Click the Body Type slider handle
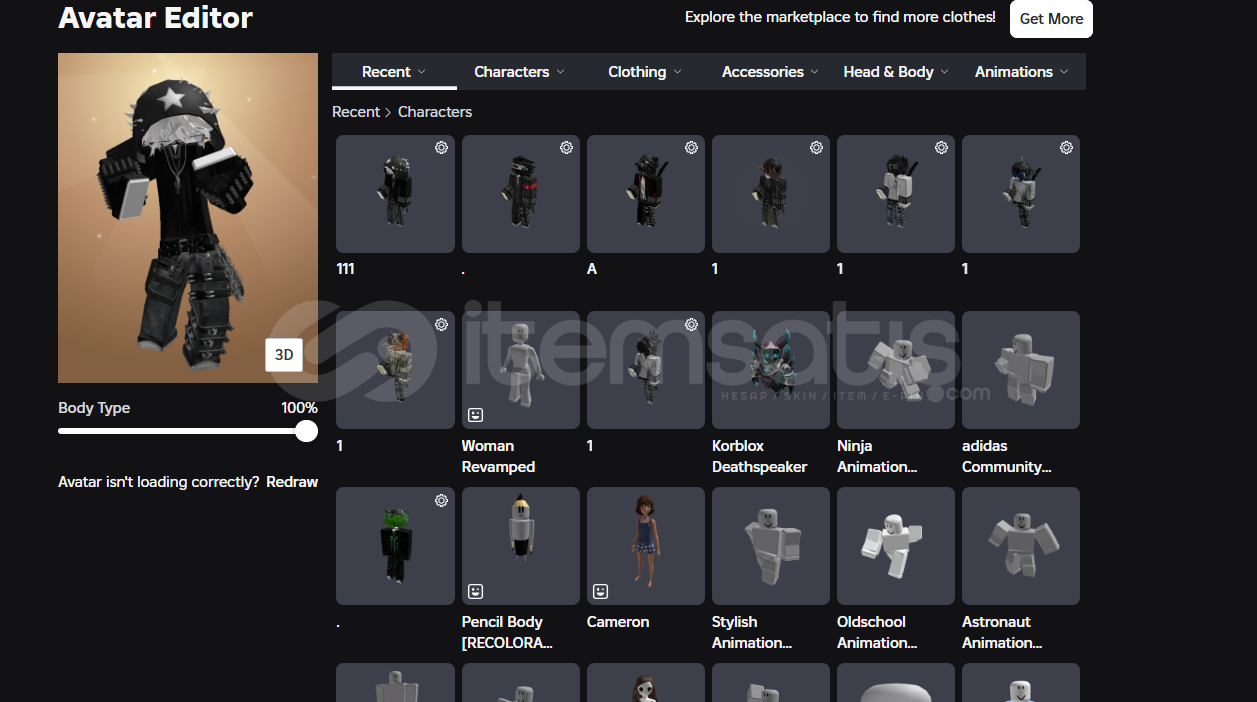The image size is (1257, 702). pyautogui.click(x=307, y=431)
